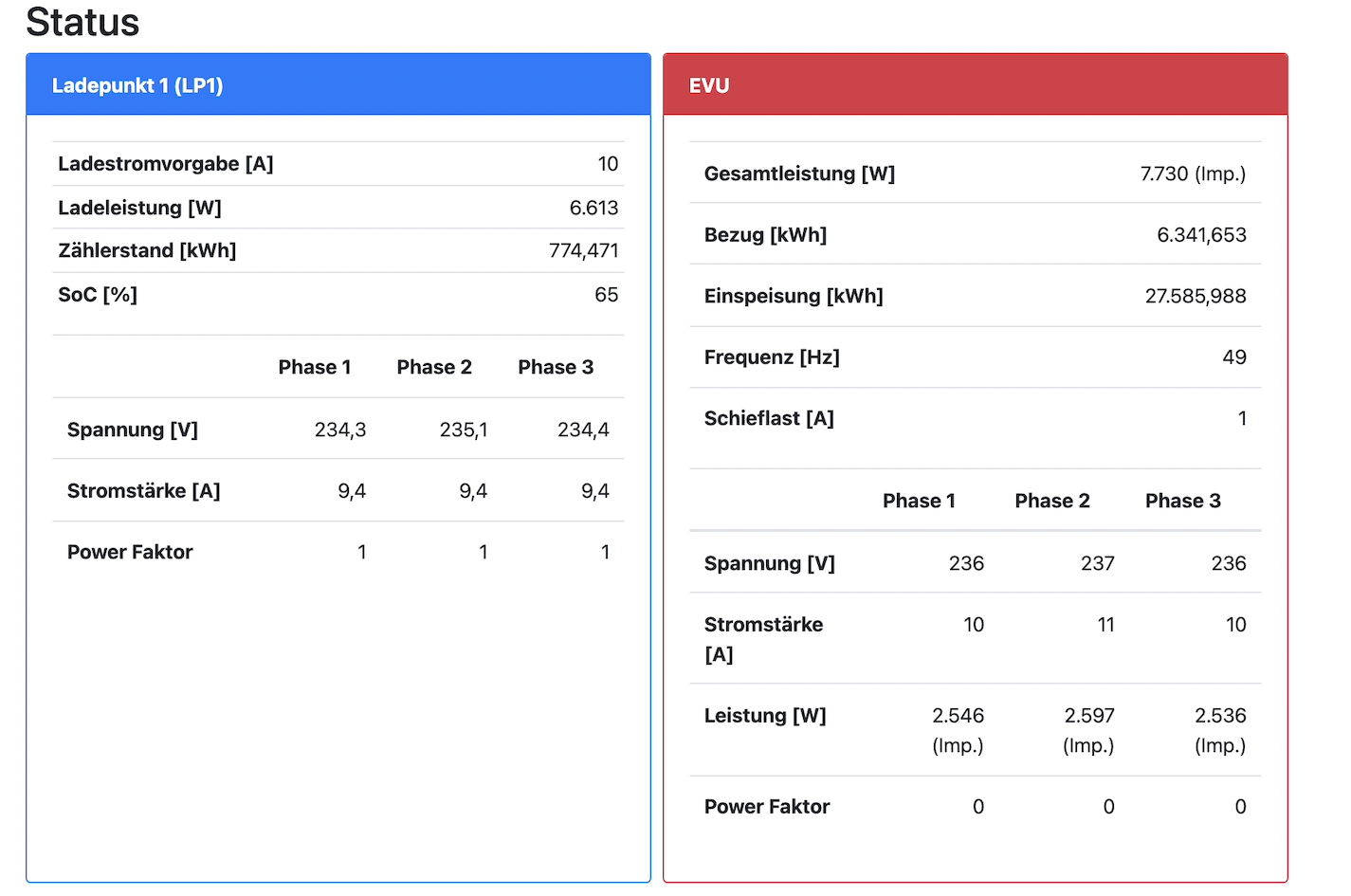Select the Ladestromvorgabe [A] row label

point(165,164)
